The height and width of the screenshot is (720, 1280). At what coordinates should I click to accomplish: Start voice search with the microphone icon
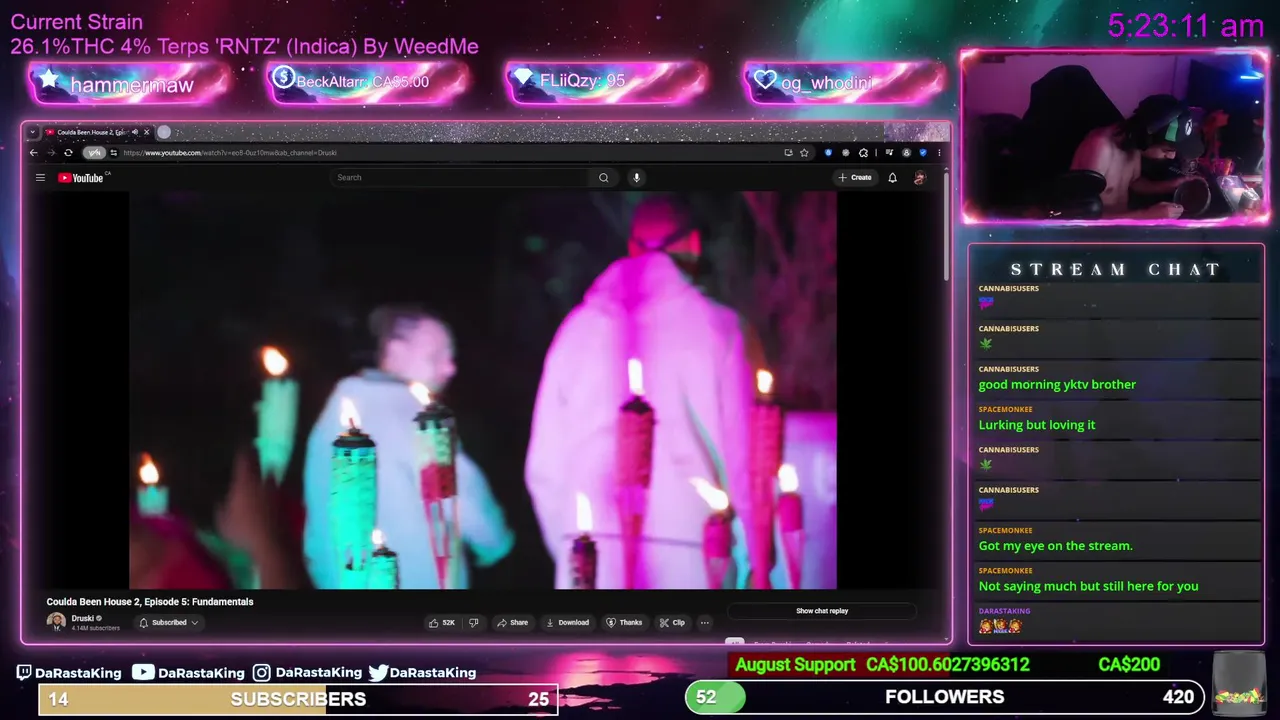(x=636, y=178)
